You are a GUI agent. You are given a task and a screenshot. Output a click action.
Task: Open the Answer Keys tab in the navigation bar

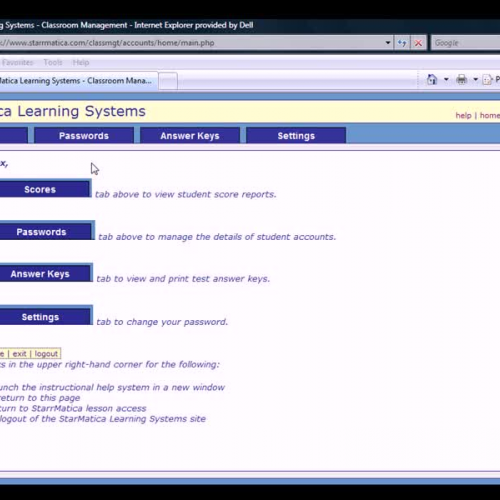190,136
